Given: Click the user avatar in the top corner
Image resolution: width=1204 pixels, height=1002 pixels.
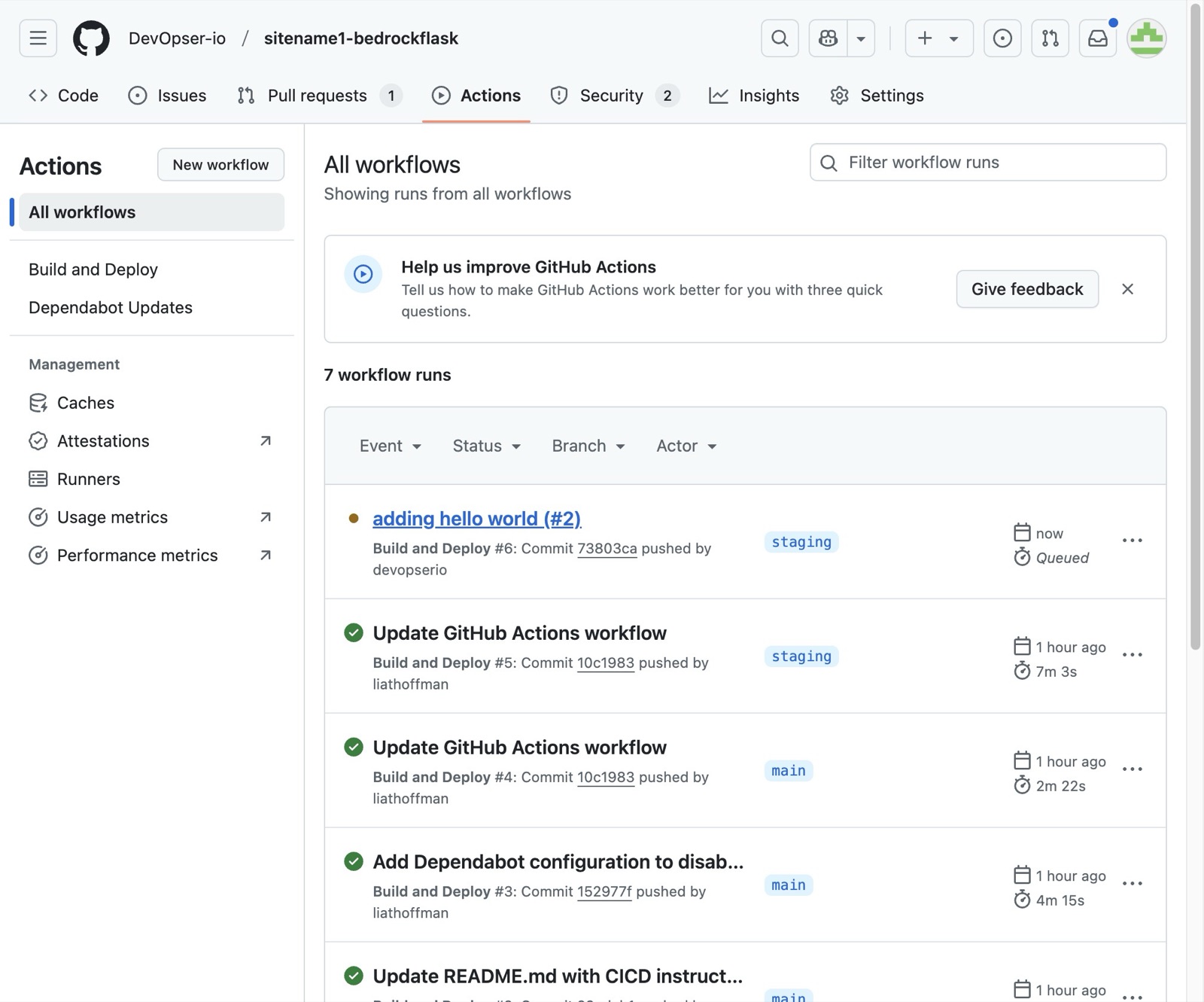Looking at the screenshot, I should point(1146,38).
